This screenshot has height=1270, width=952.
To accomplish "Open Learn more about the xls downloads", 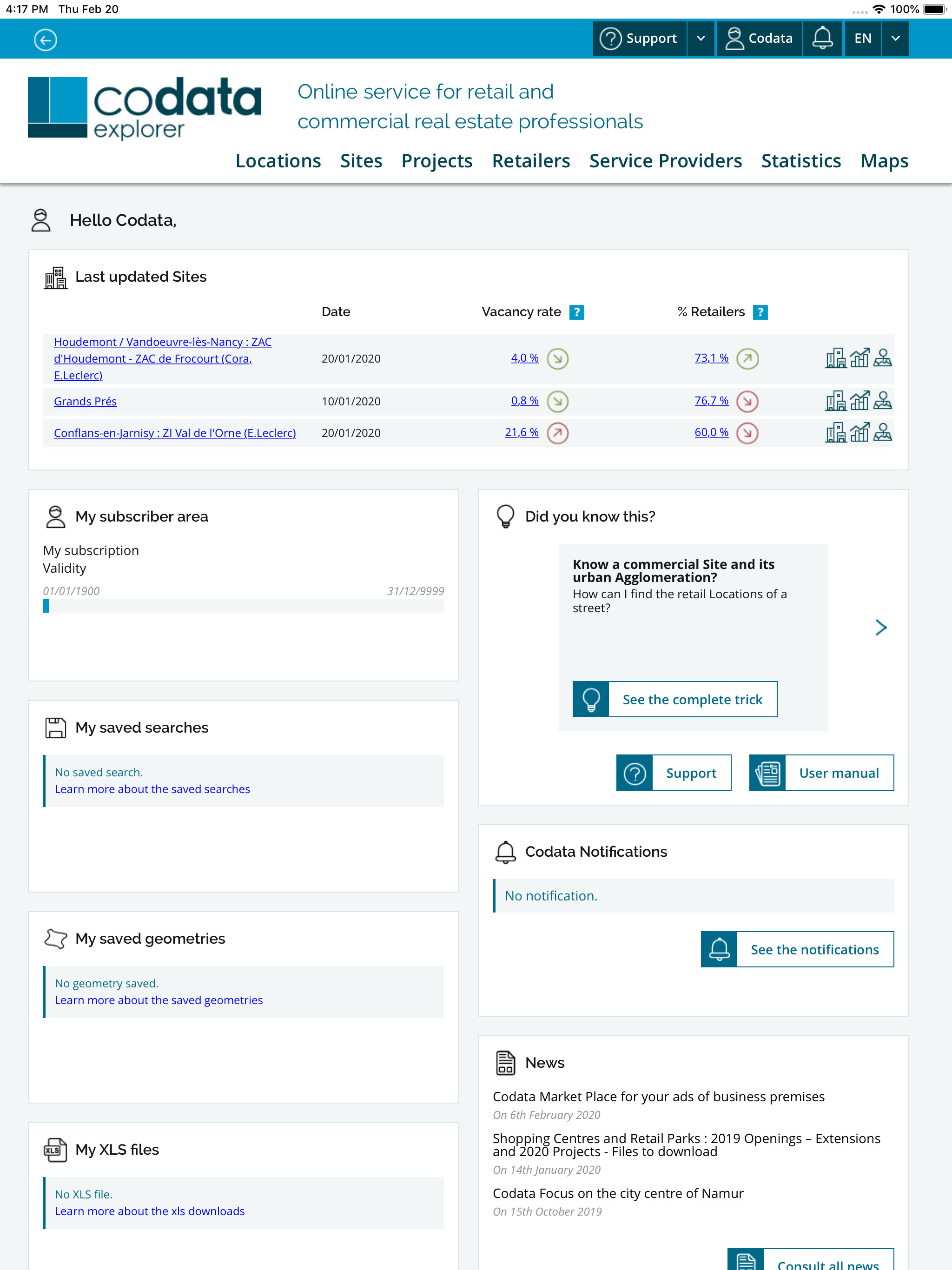I will tap(150, 1211).
